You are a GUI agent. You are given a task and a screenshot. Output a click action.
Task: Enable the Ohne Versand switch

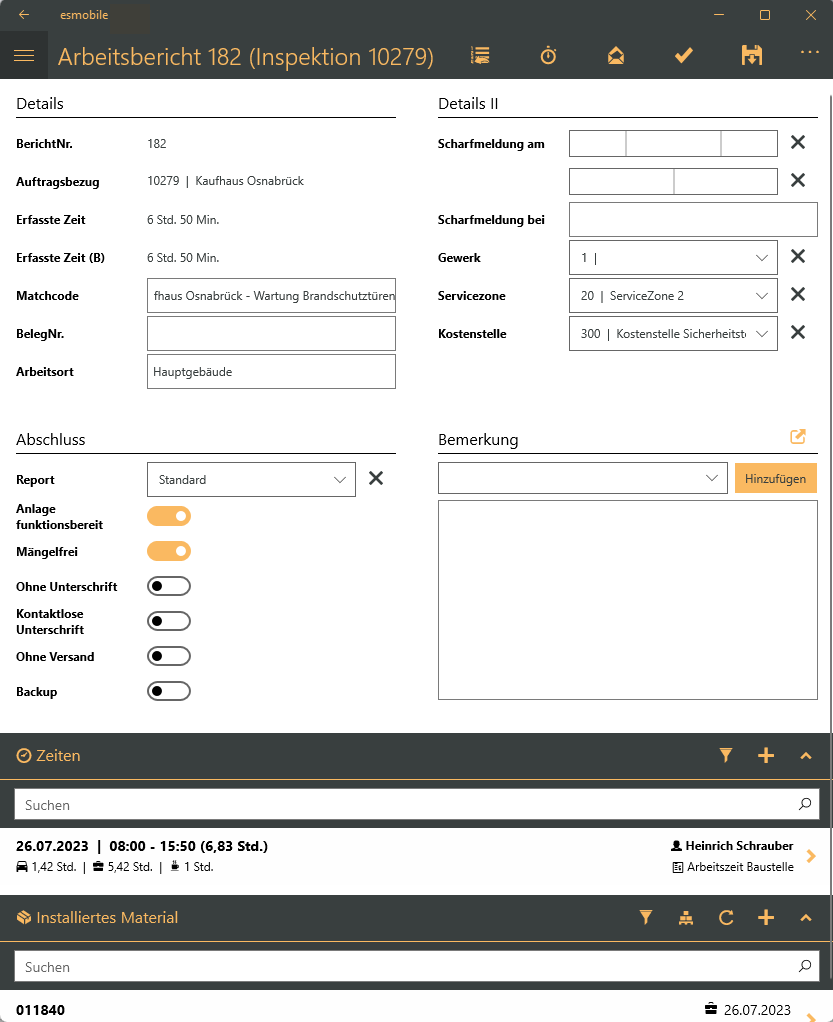(169, 656)
